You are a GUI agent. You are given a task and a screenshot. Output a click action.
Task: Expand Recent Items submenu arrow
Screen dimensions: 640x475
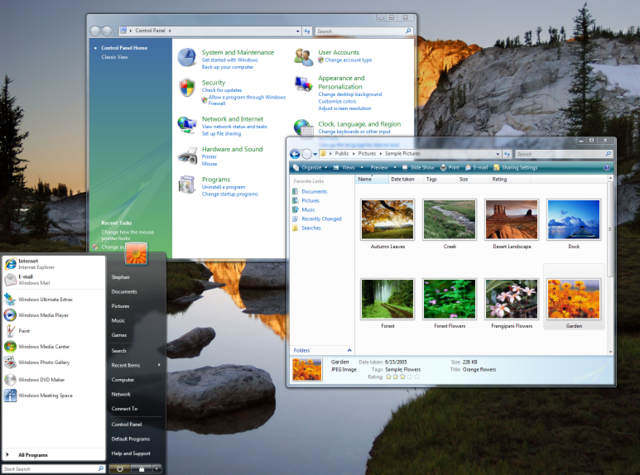click(x=159, y=365)
